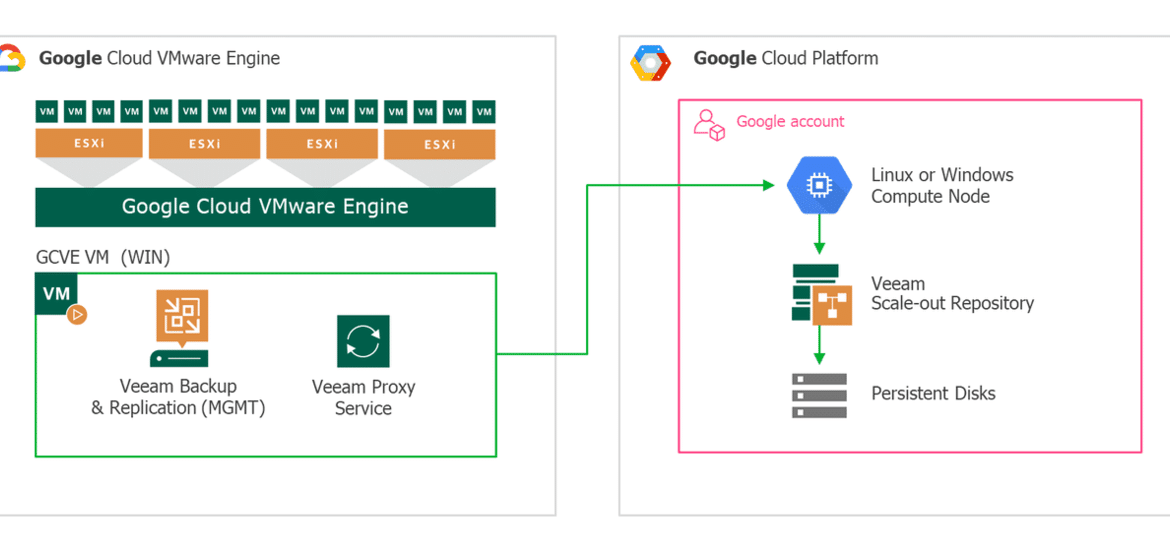The image size is (1170, 548).
Task: Click the Google Cloud Platform hexagon logo
Action: tap(651, 62)
